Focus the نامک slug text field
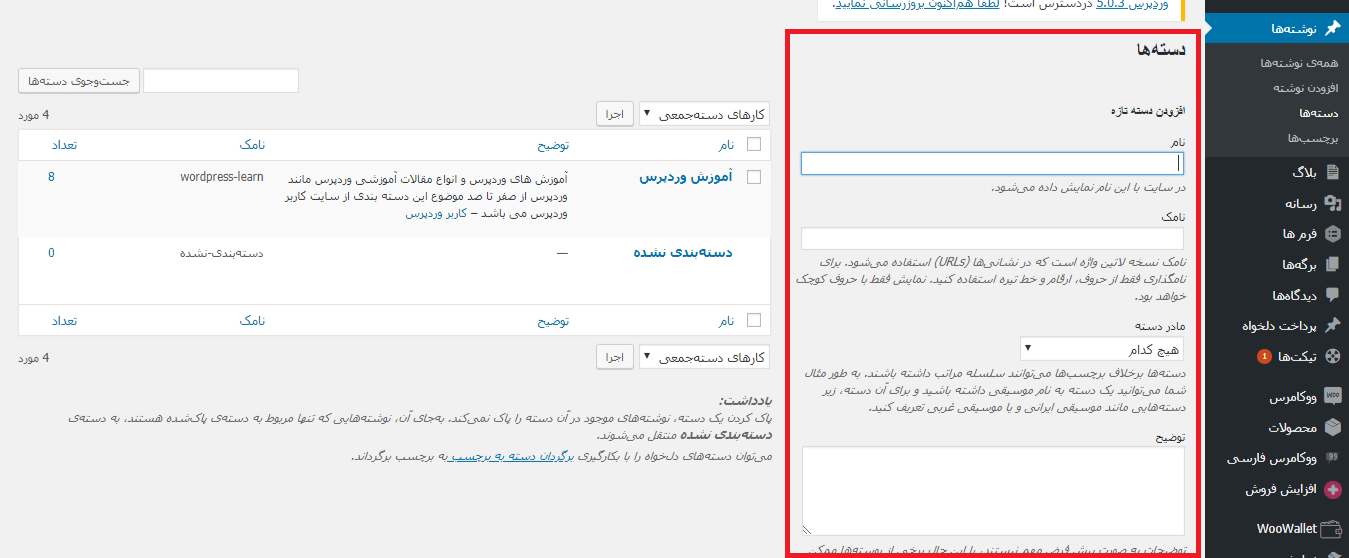The width and height of the screenshot is (1349, 558). pos(993,239)
